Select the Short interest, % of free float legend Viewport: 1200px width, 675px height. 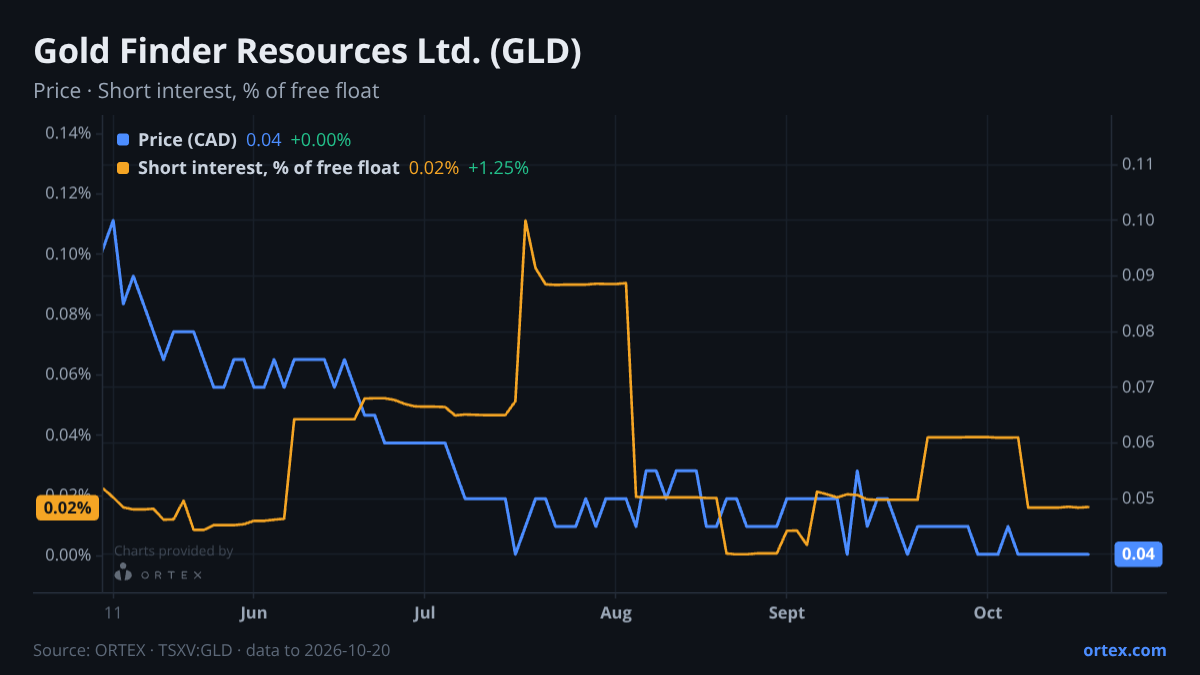(x=268, y=168)
